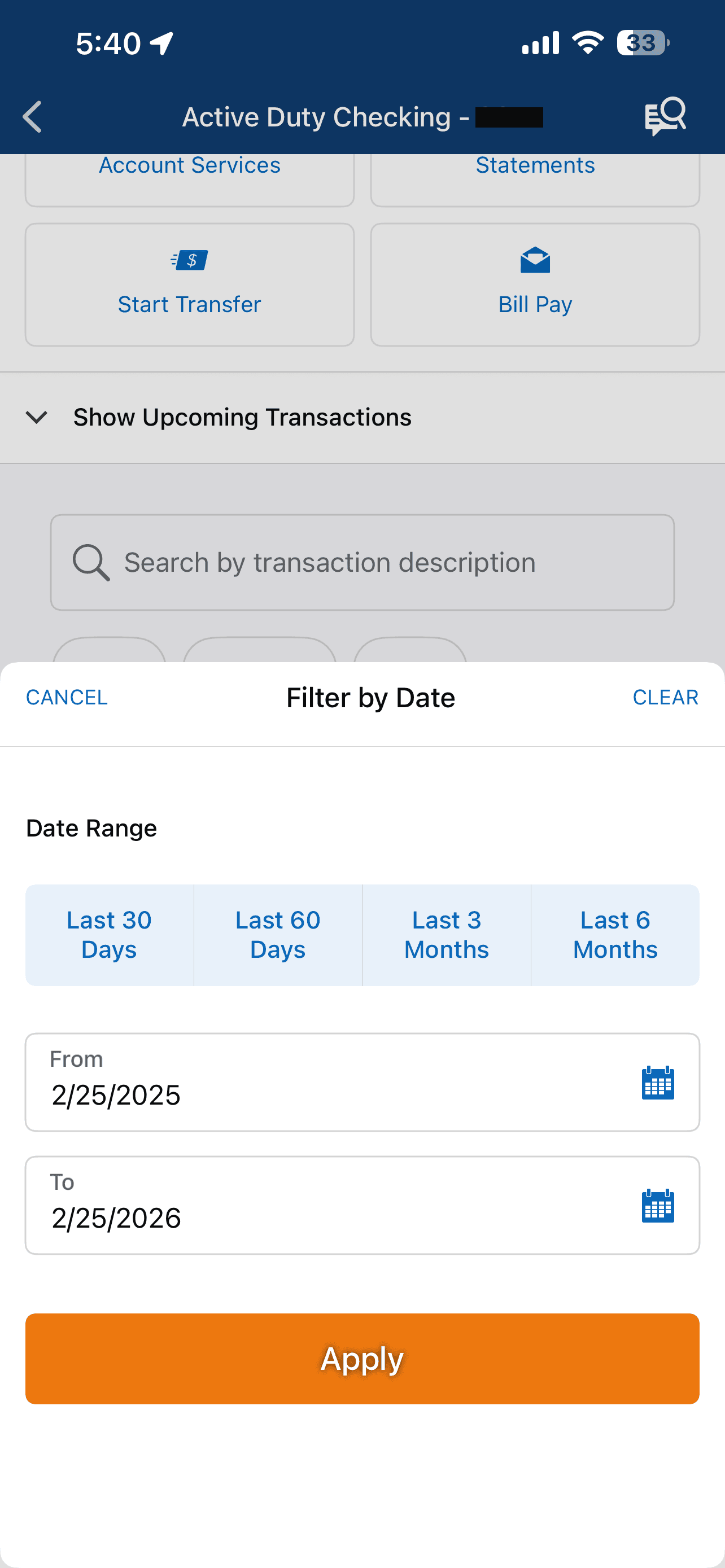Screen dimensions: 725x1568
Task: Edit the From date field 2/25/2025
Action: coord(362,1082)
